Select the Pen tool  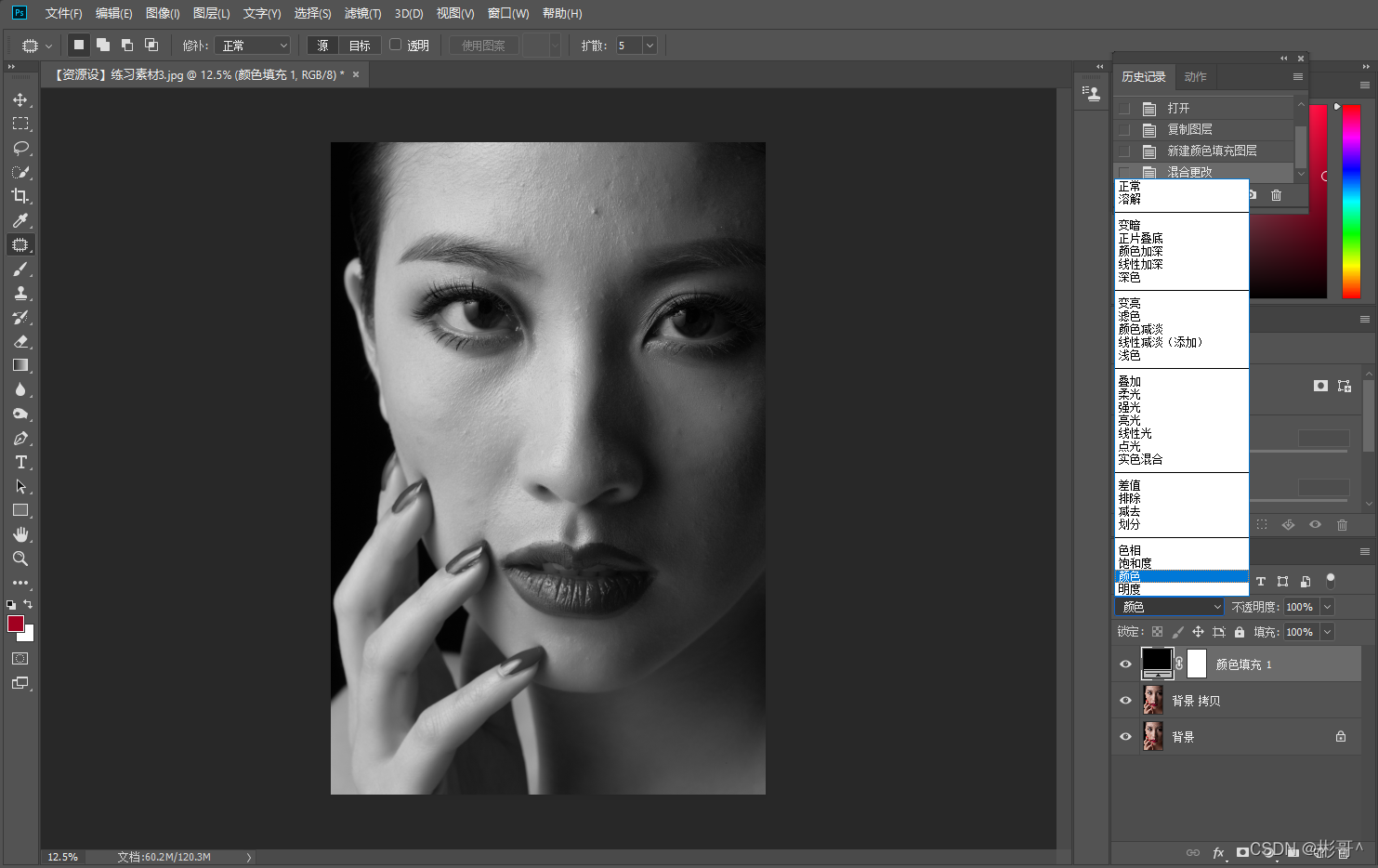click(x=20, y=438)
